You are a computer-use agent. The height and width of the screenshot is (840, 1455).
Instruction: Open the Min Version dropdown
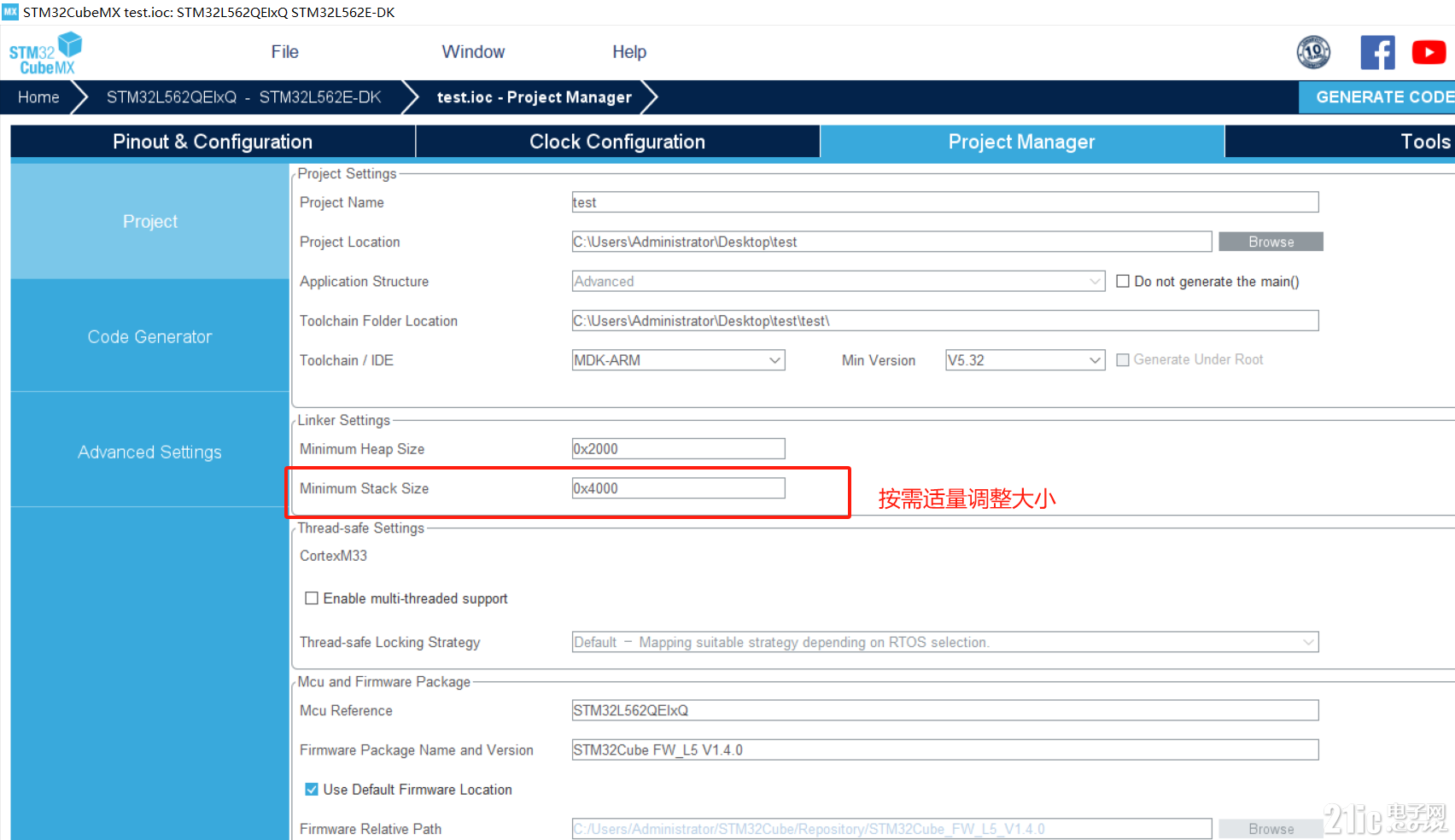point(1025,360)
